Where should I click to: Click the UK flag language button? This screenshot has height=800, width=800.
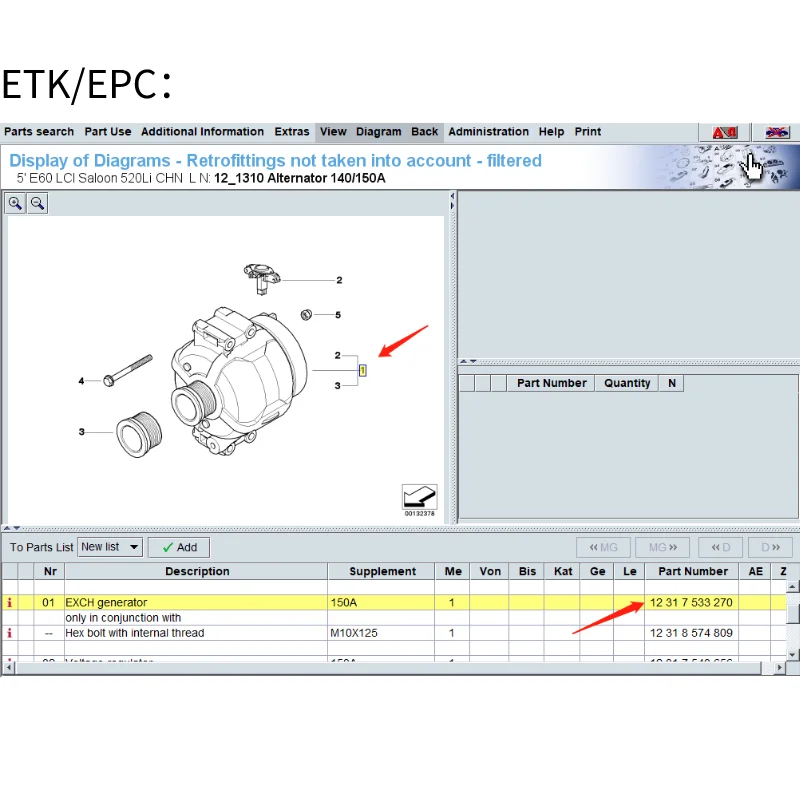click(x=777, y=133)
